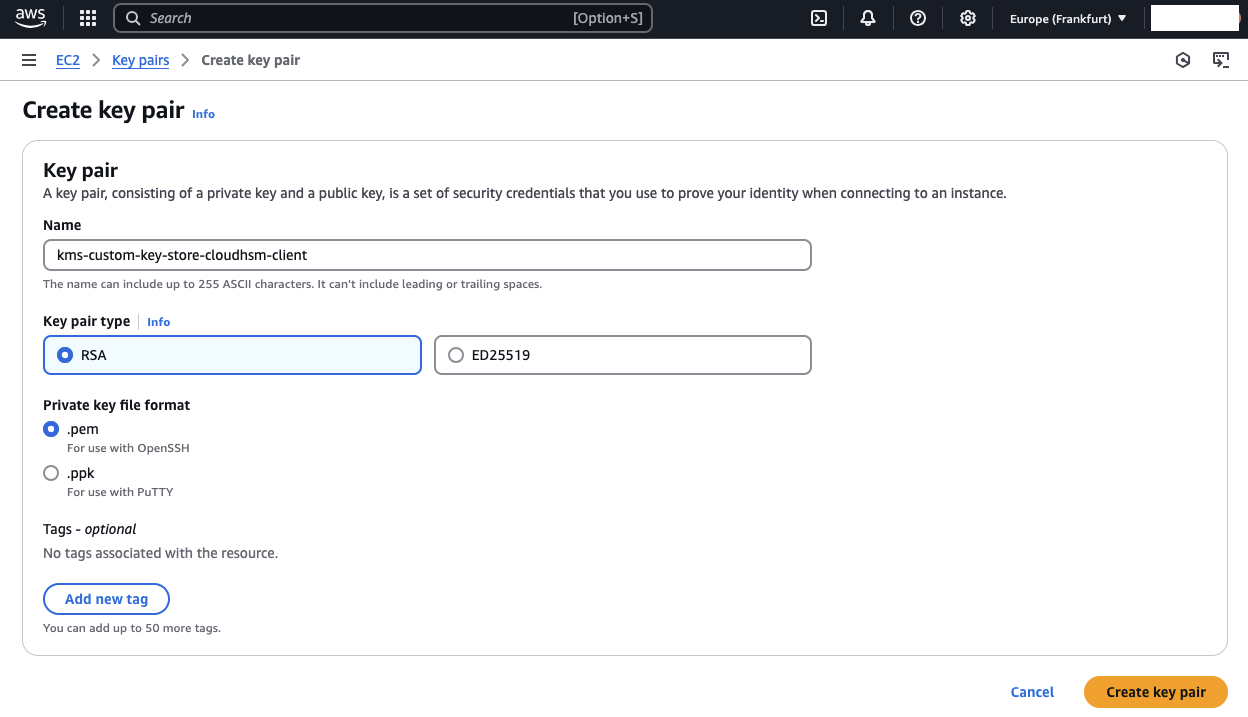Select the .pem file format option
The image size is (1248, 717).
(x=51, y=428)
